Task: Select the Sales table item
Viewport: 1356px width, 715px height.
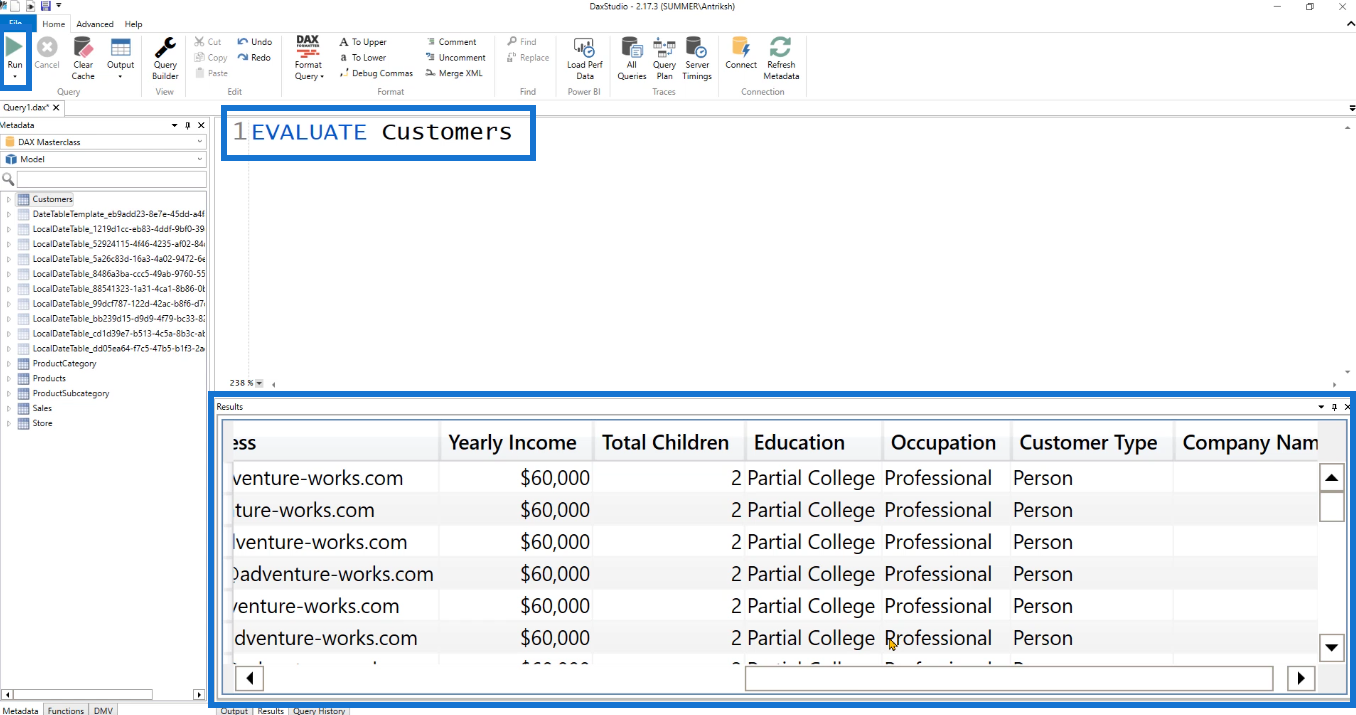Action: point(42,409)
